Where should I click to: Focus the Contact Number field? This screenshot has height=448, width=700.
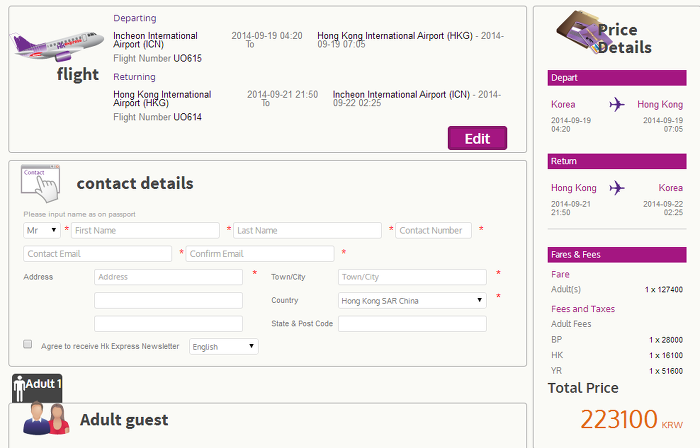click(x=433, y=230)
